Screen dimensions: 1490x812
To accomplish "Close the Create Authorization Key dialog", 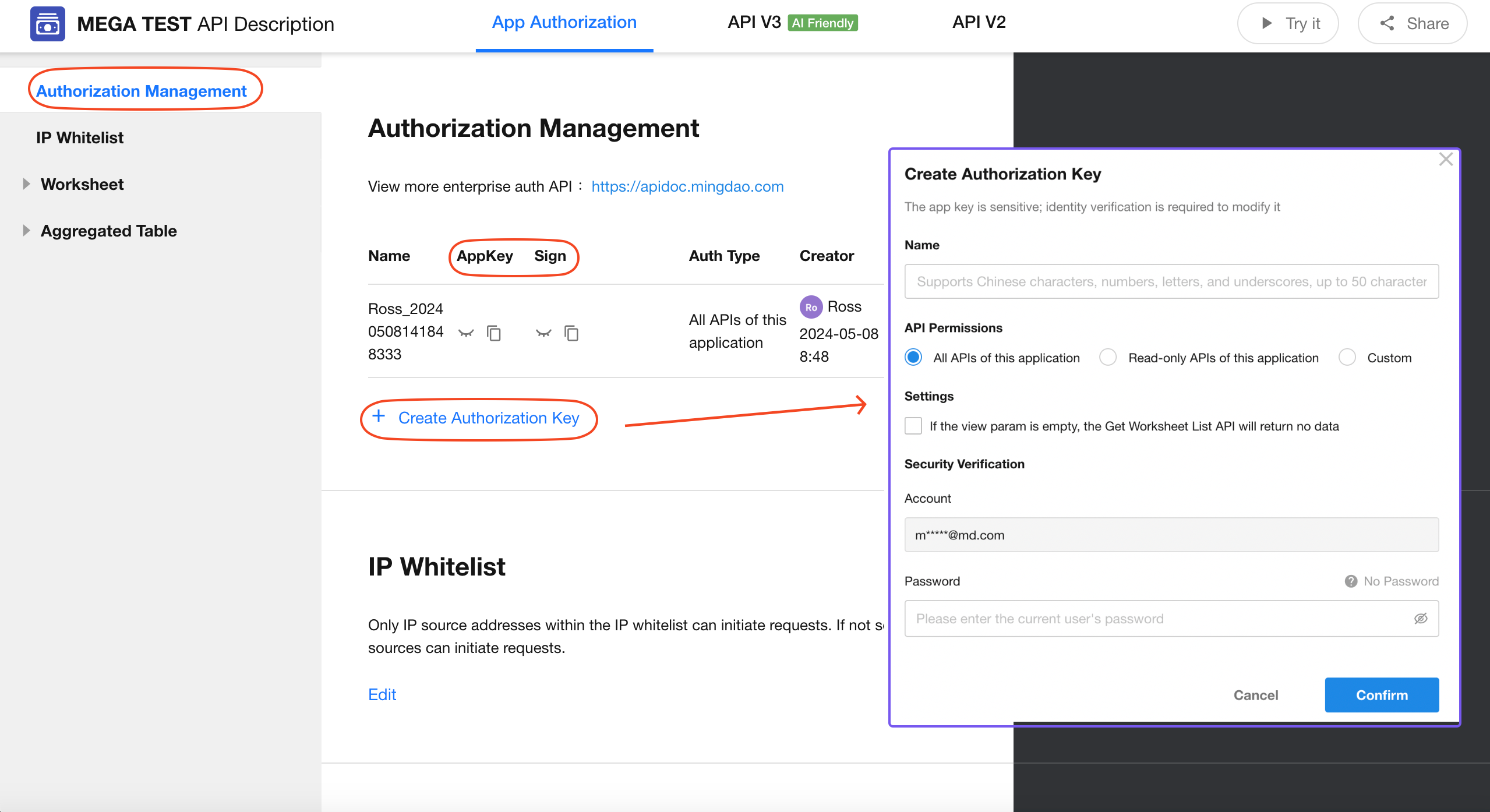I will [x=1446, y=160].
